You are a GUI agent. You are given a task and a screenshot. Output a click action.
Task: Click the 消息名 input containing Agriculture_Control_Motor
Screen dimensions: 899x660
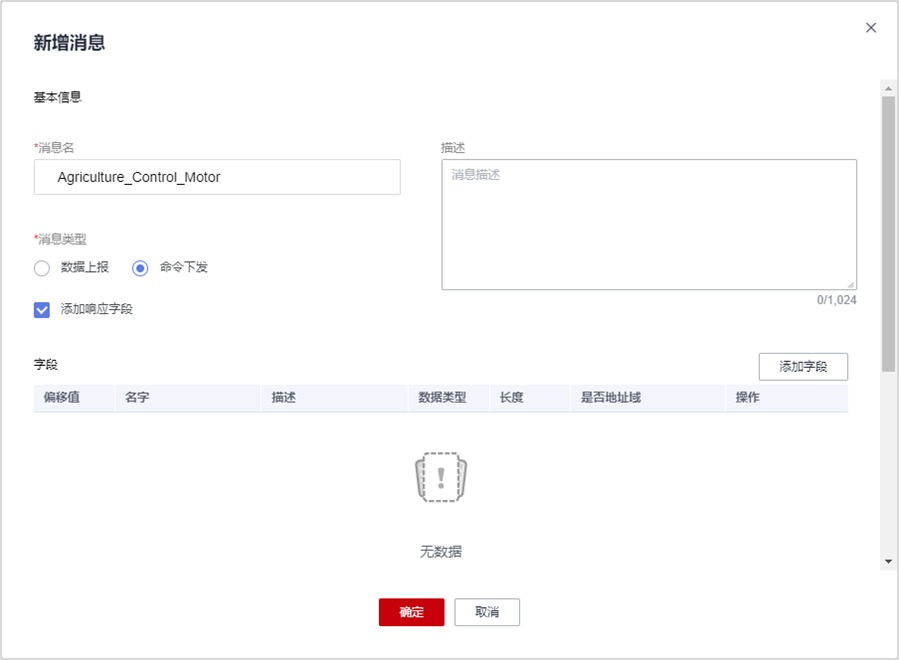(x=217, y=177)
